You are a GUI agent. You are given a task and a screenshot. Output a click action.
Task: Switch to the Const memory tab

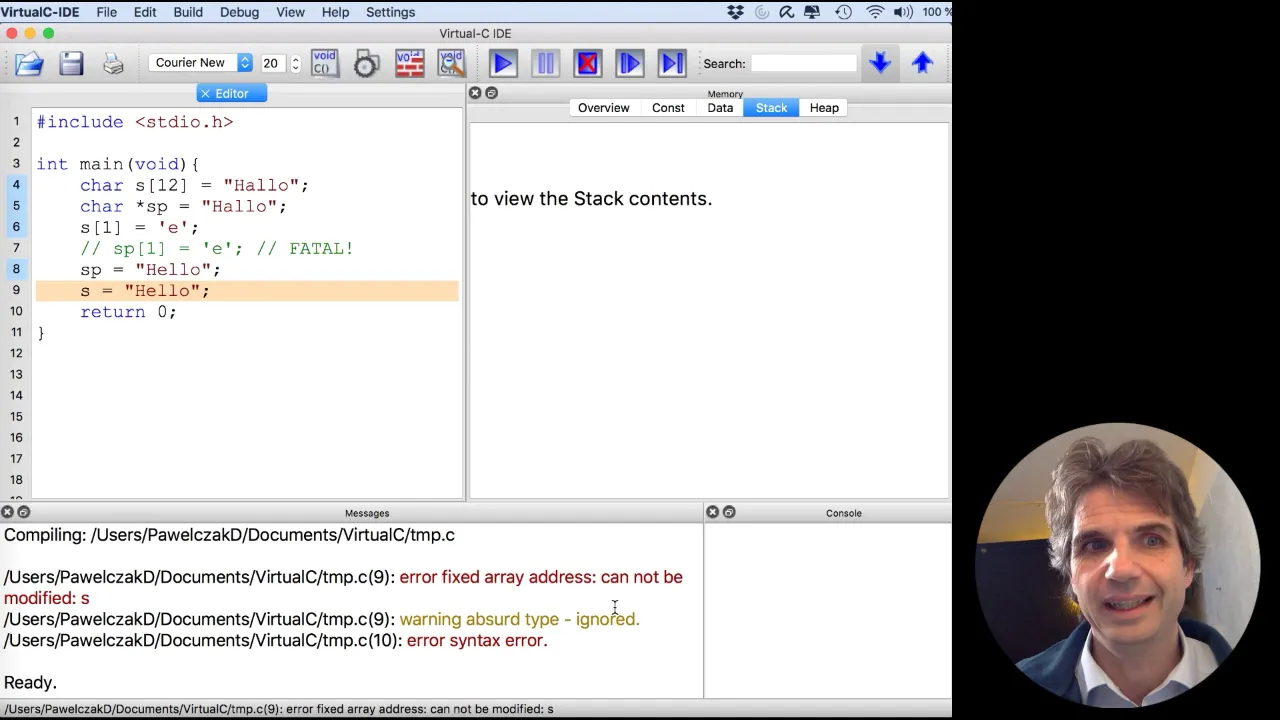pyautogui.click(x=668, y=107)
